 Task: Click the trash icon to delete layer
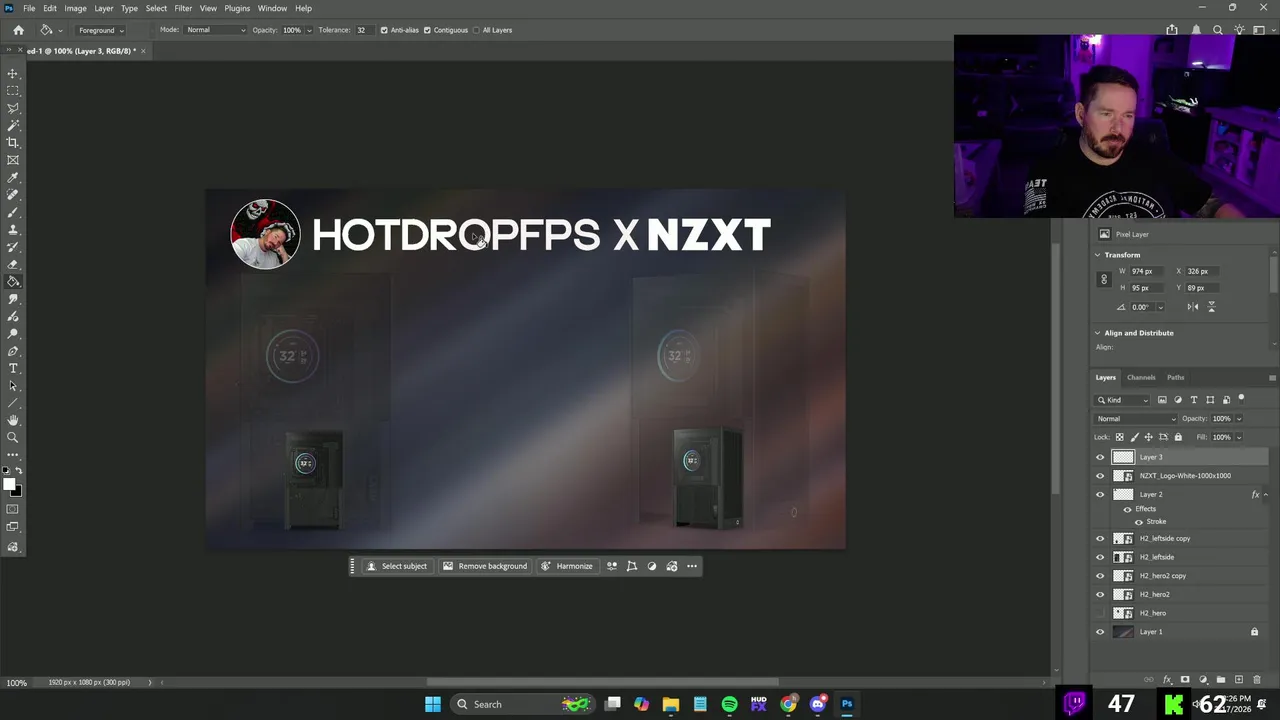(x=1257, y=680)
